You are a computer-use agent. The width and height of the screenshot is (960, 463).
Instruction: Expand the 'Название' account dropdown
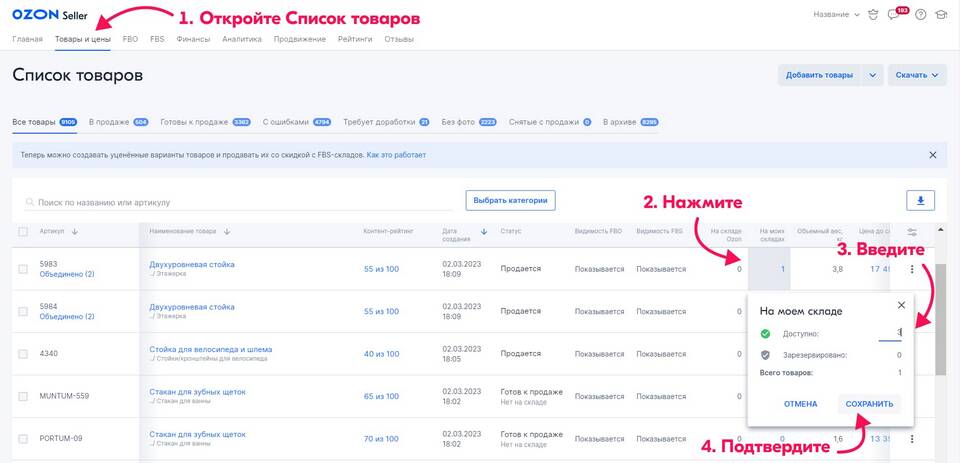pos(837,15)
